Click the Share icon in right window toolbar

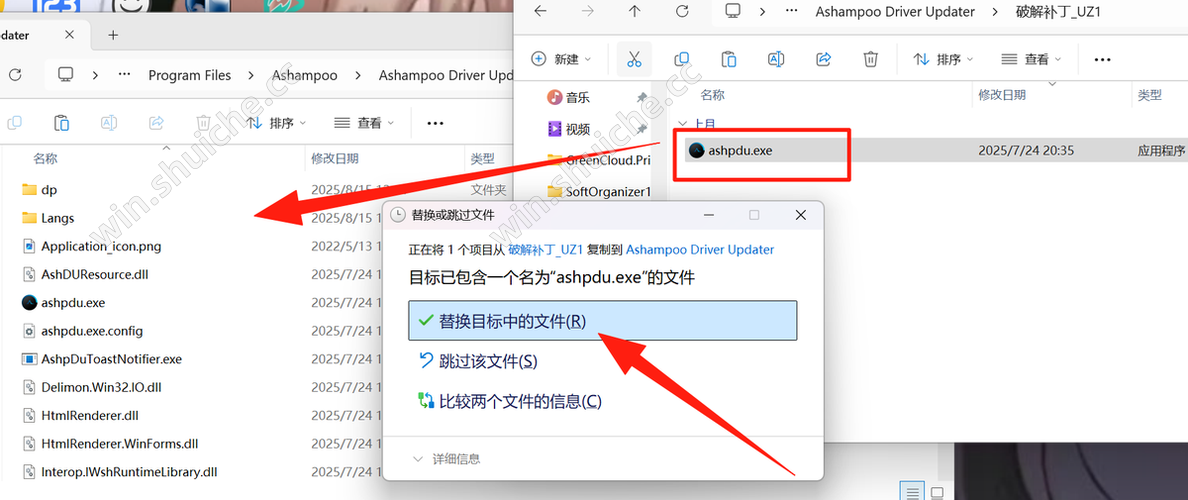click(824, 58)
